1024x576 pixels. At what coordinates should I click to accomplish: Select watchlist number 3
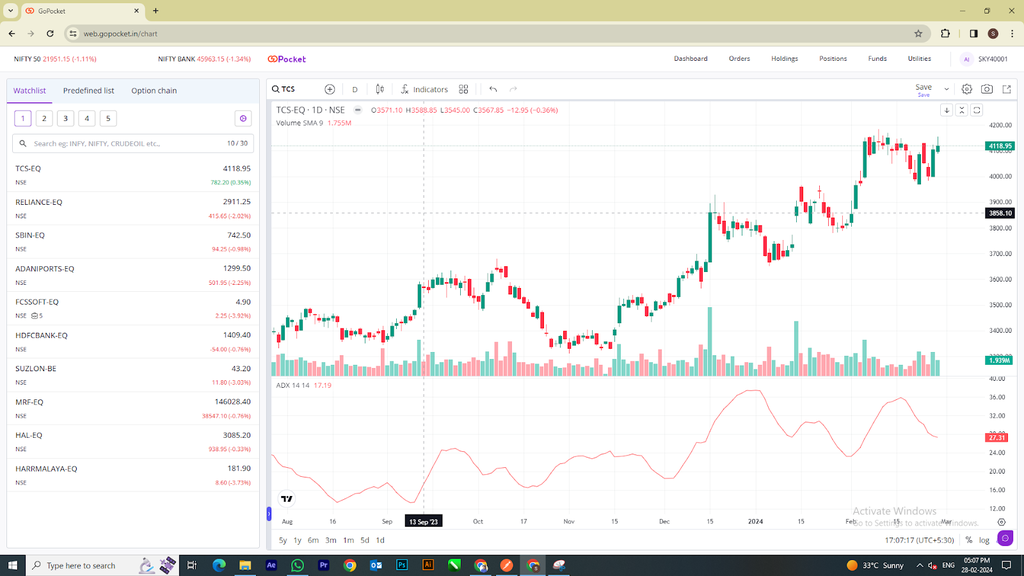(x=65, y=118)
